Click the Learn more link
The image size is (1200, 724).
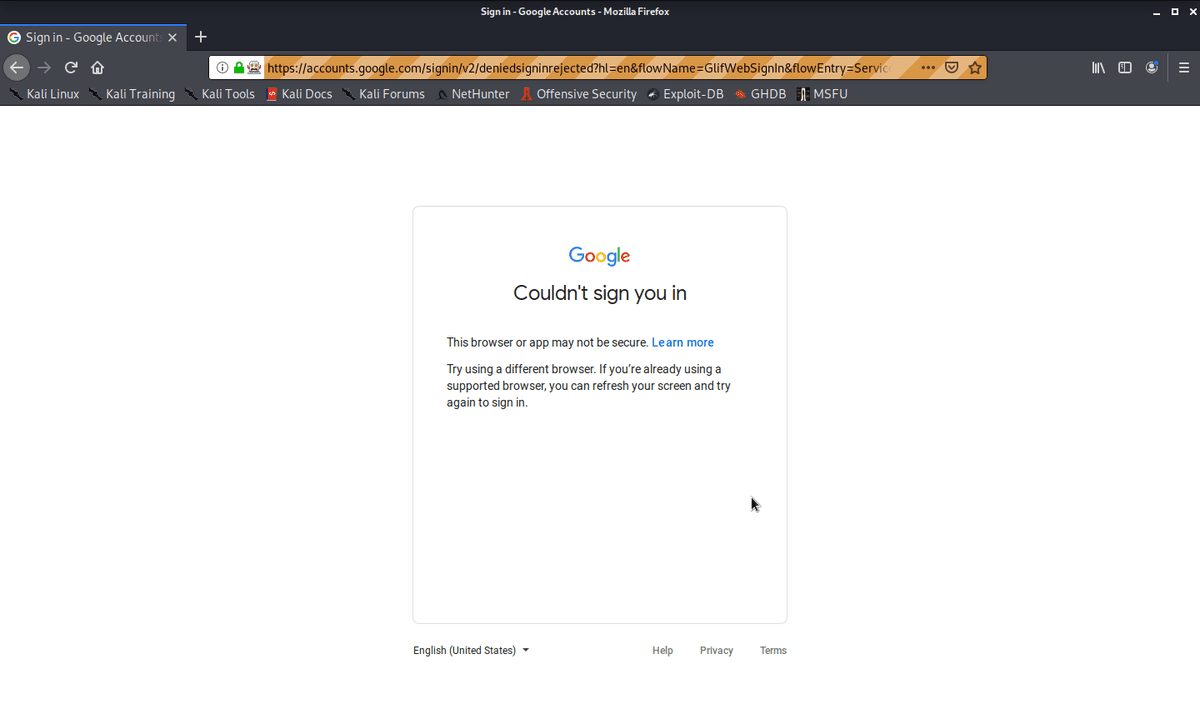(683, 342)
